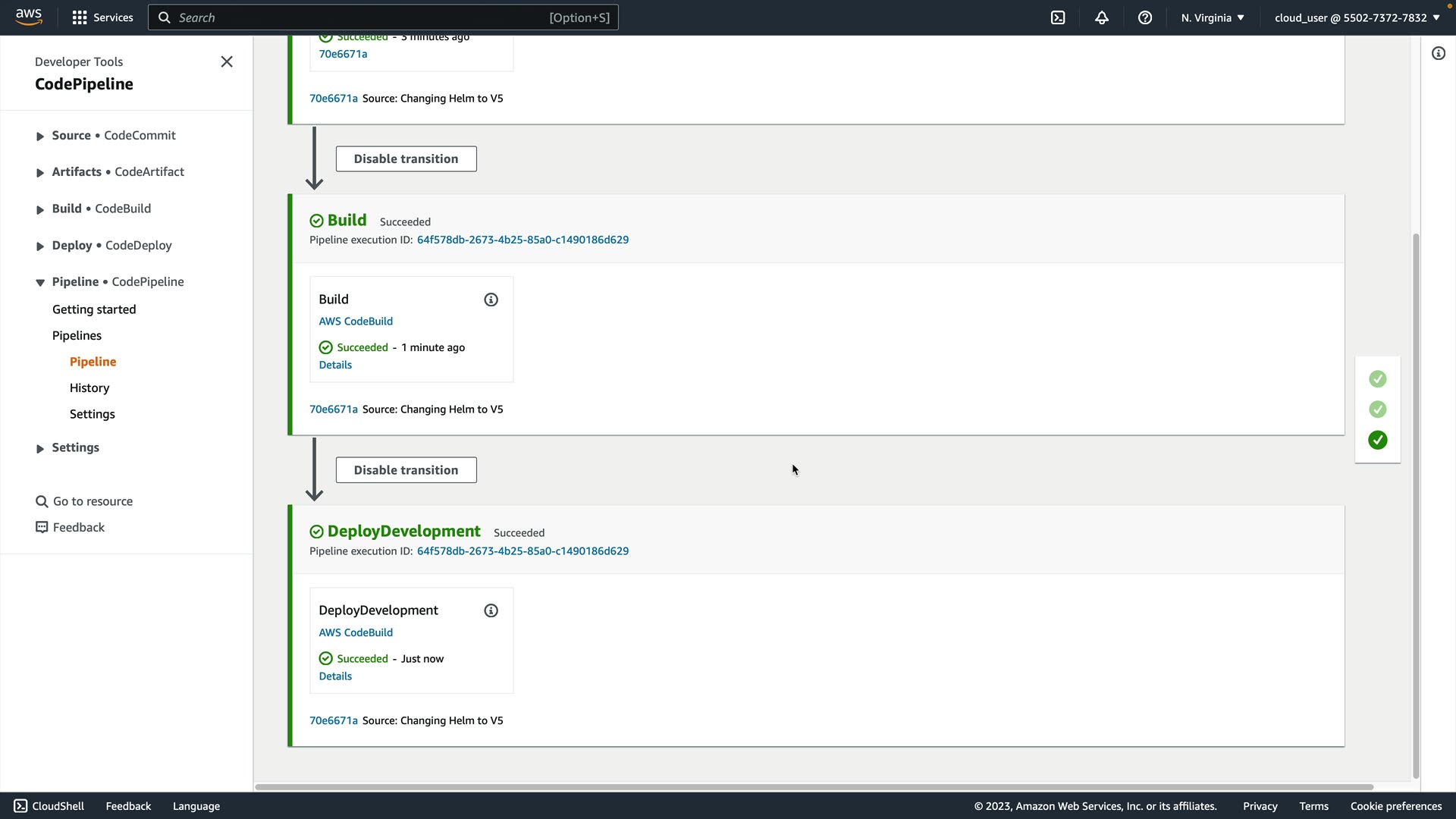Open Details link of Build action

tap(335, 365)
